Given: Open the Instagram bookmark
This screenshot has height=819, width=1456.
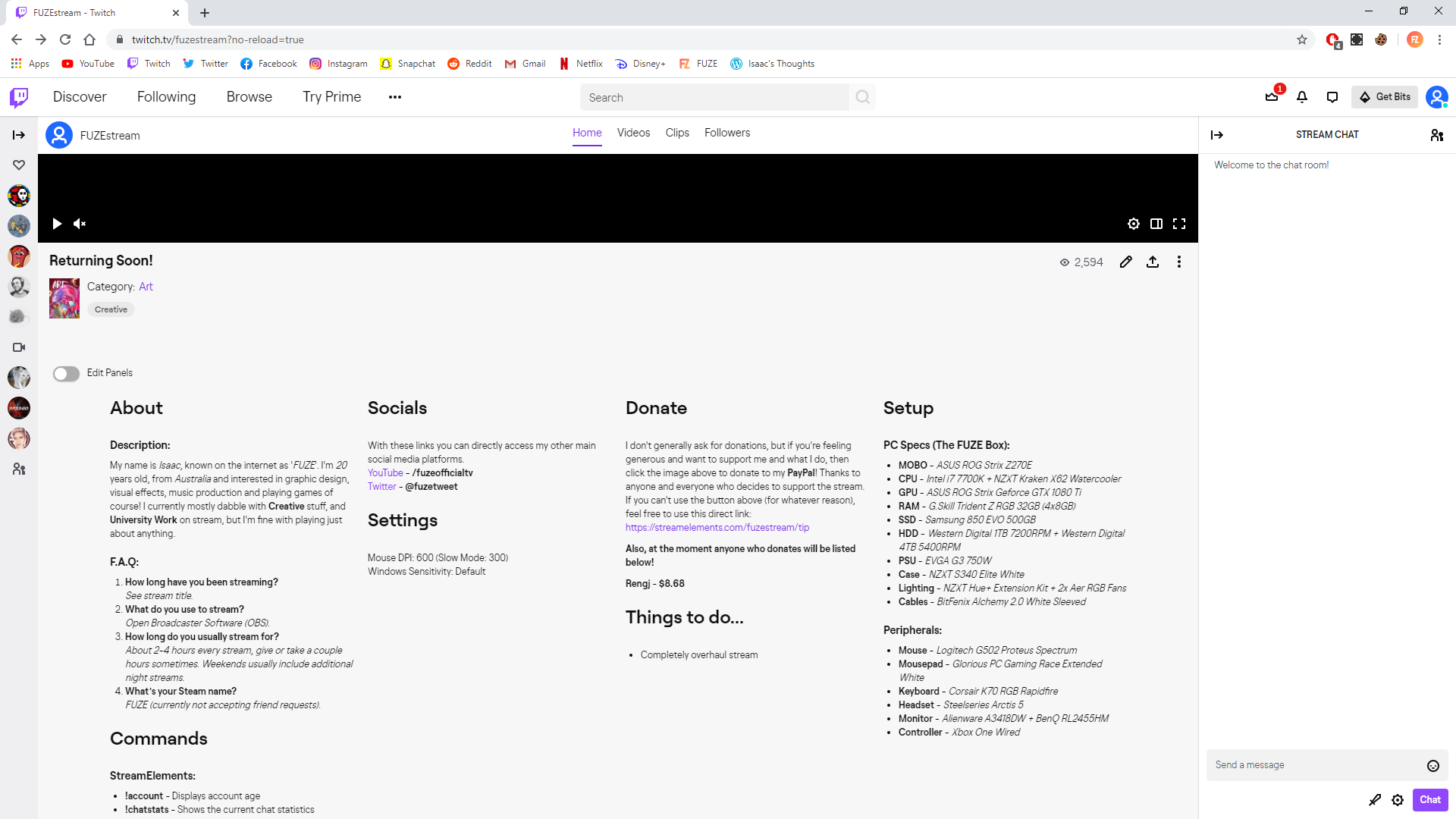Looking at the screenshot, I should (x=338, y=64).
